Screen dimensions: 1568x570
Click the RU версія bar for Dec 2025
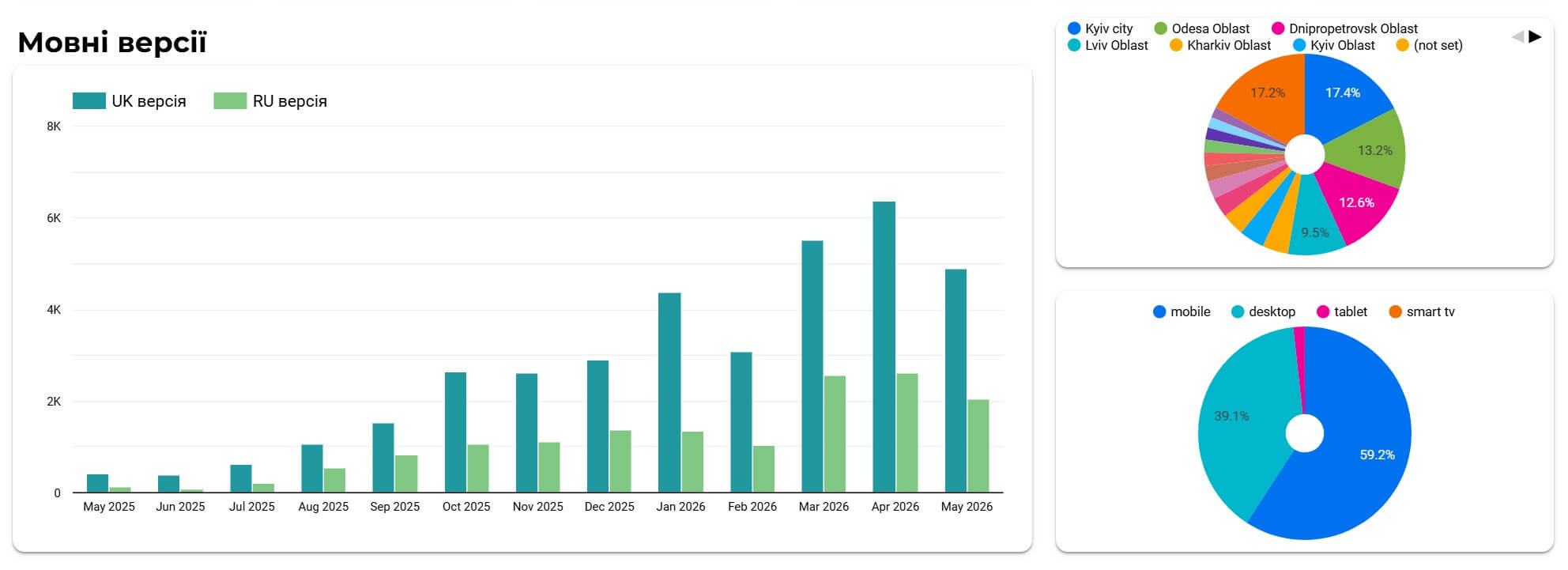point(621,462)
